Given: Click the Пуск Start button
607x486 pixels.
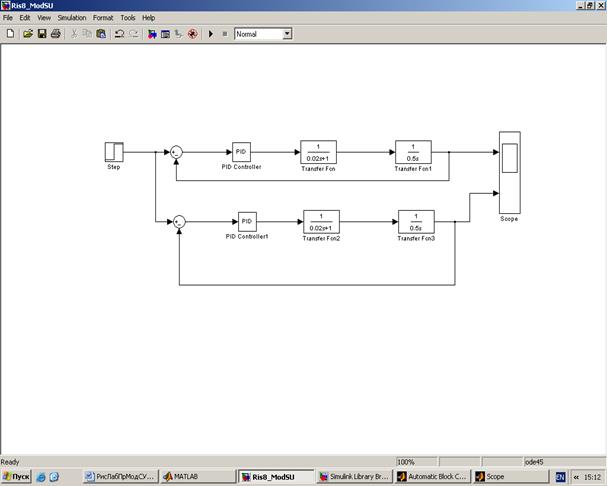Looking at the screenshot, I should click(x=16, y=477).
